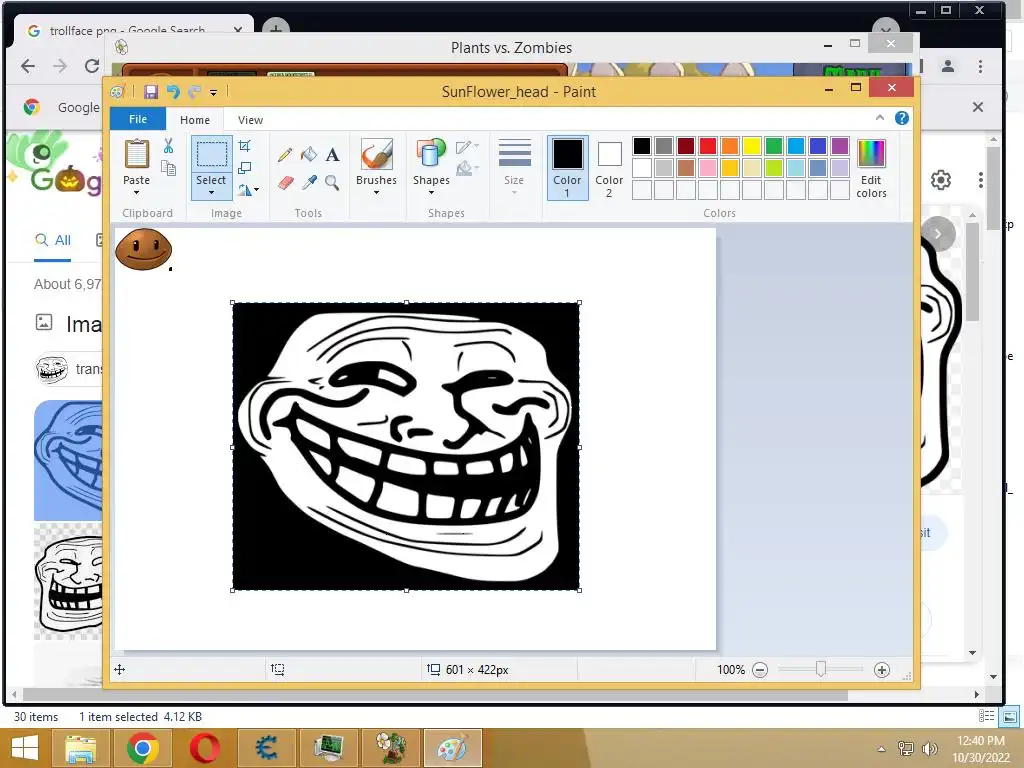Screen dimensions: 1024x768
Task: Click the Brushes tool icon
Action: pyautogui.click(x=377, y=154)
